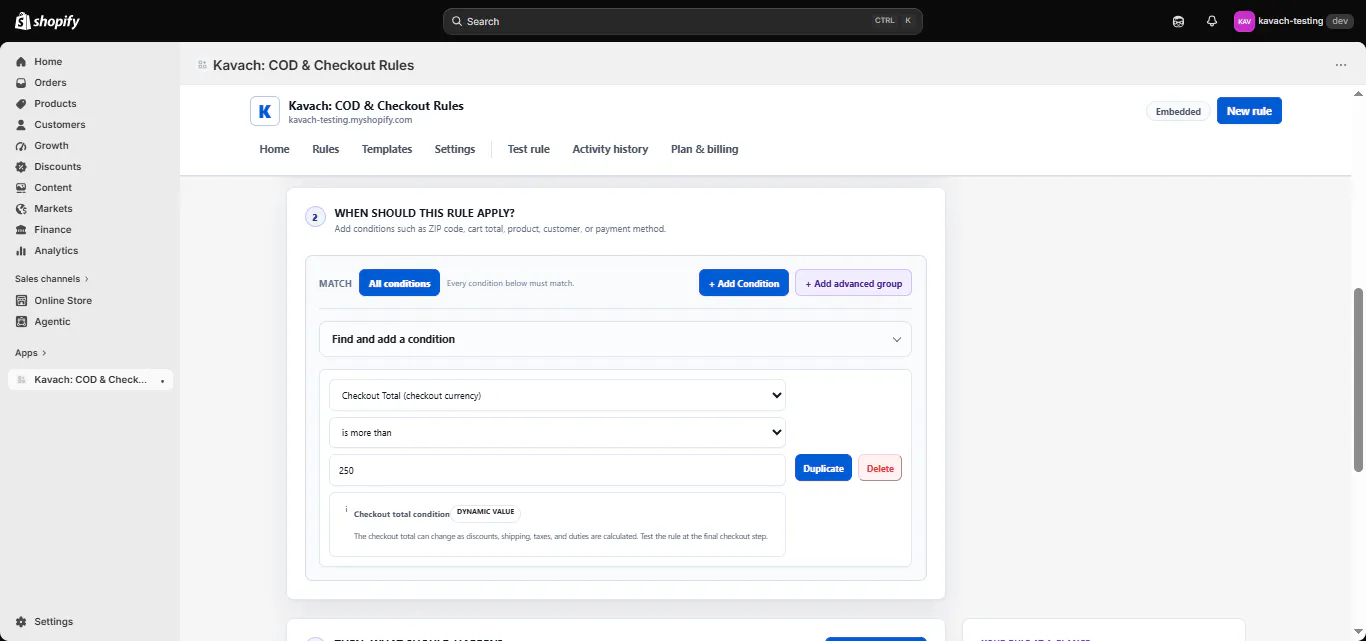Click the Discounts badge icon

click(21, 167)
